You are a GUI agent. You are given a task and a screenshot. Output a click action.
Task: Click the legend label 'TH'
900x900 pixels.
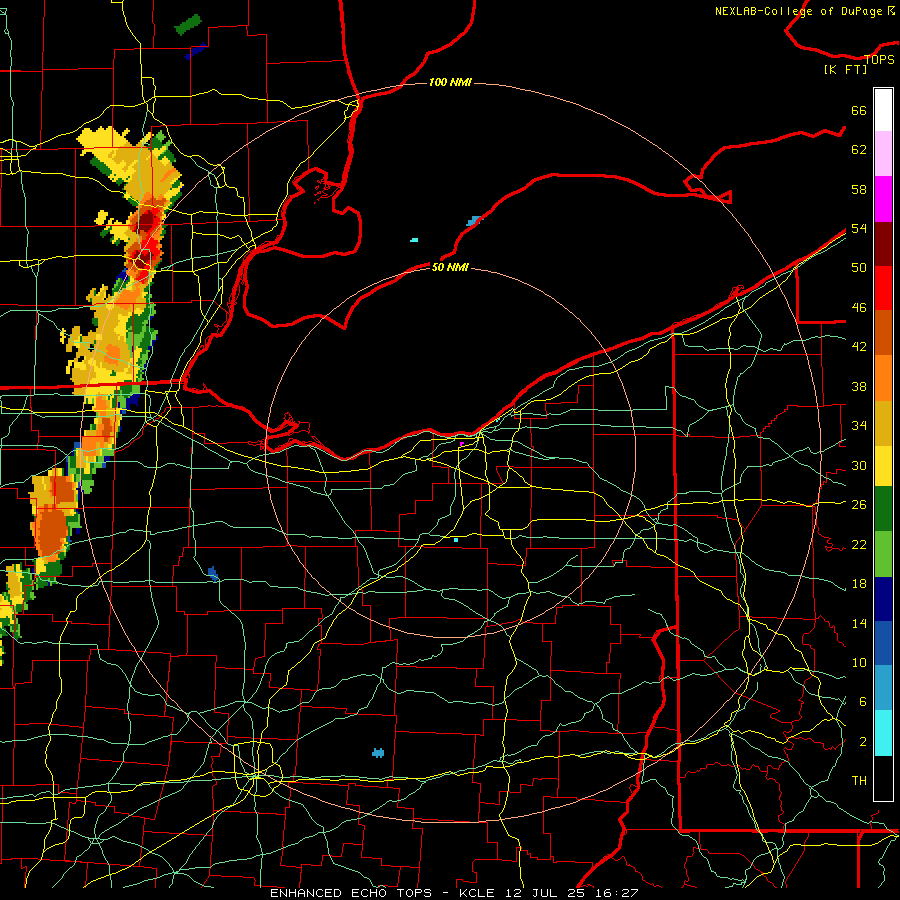pos(859,781)
